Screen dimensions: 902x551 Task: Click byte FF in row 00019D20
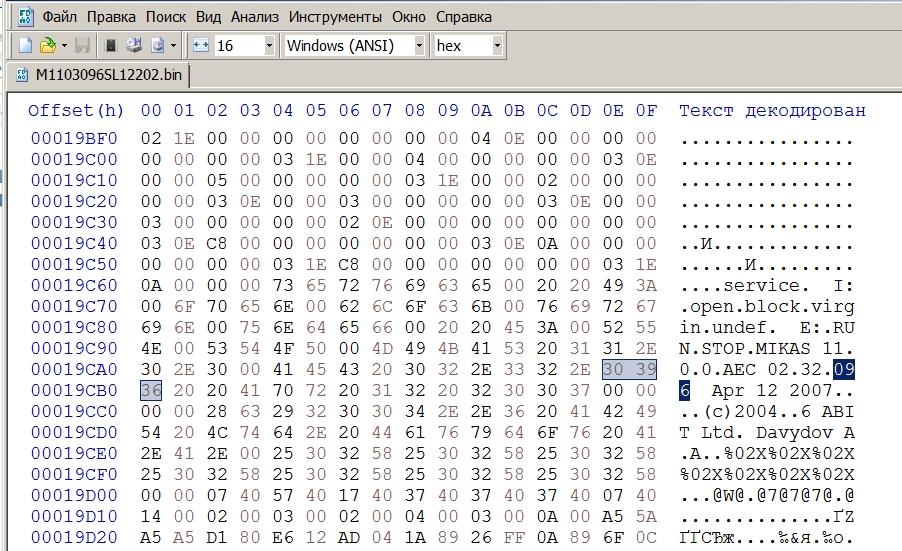(514, 537)
